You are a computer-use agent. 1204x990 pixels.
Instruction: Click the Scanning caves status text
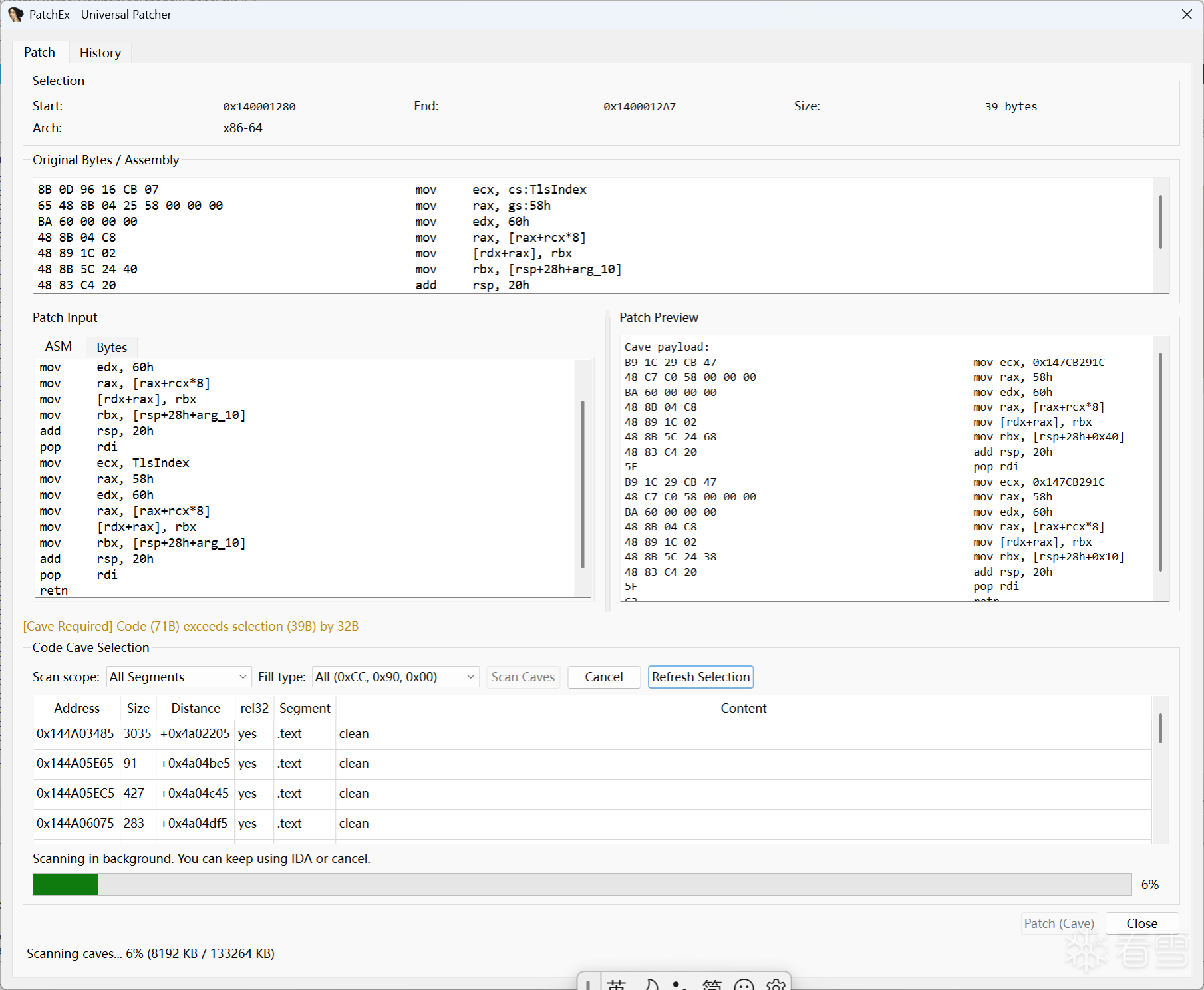(x=150, y=953)
